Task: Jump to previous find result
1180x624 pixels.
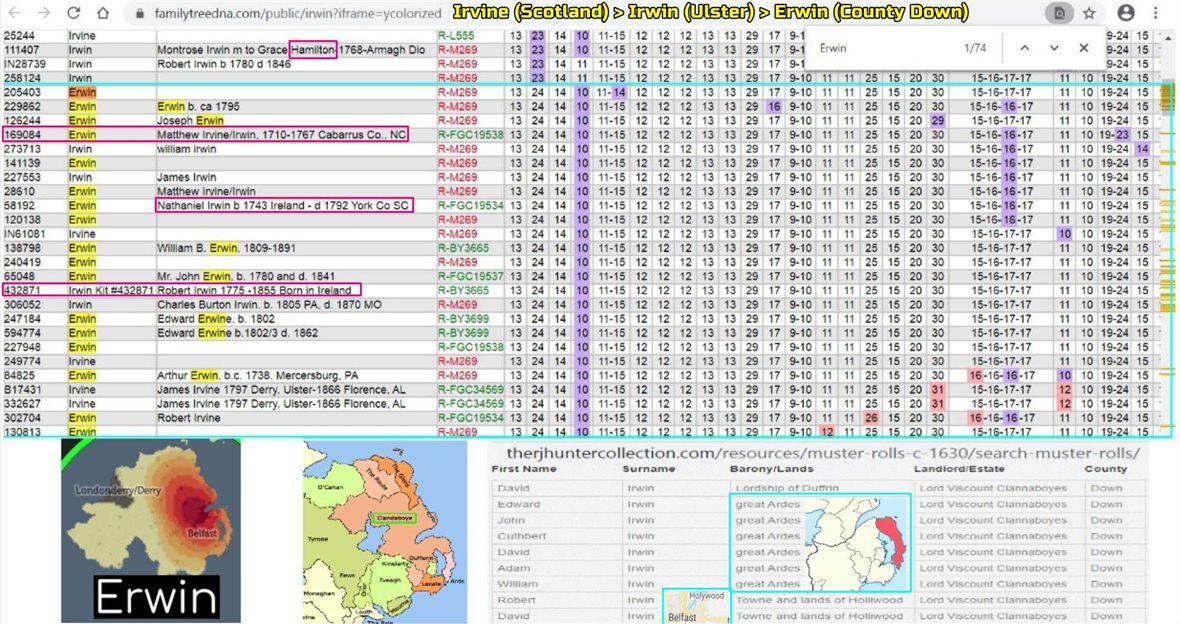Action: 1024,48
